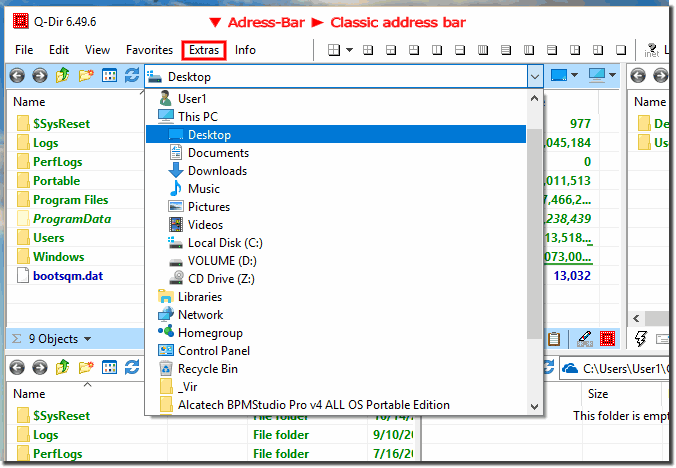This screenshot has height=468, width=676.
Task: Select User1 in the address dropdown
Action: click(336, 99)
